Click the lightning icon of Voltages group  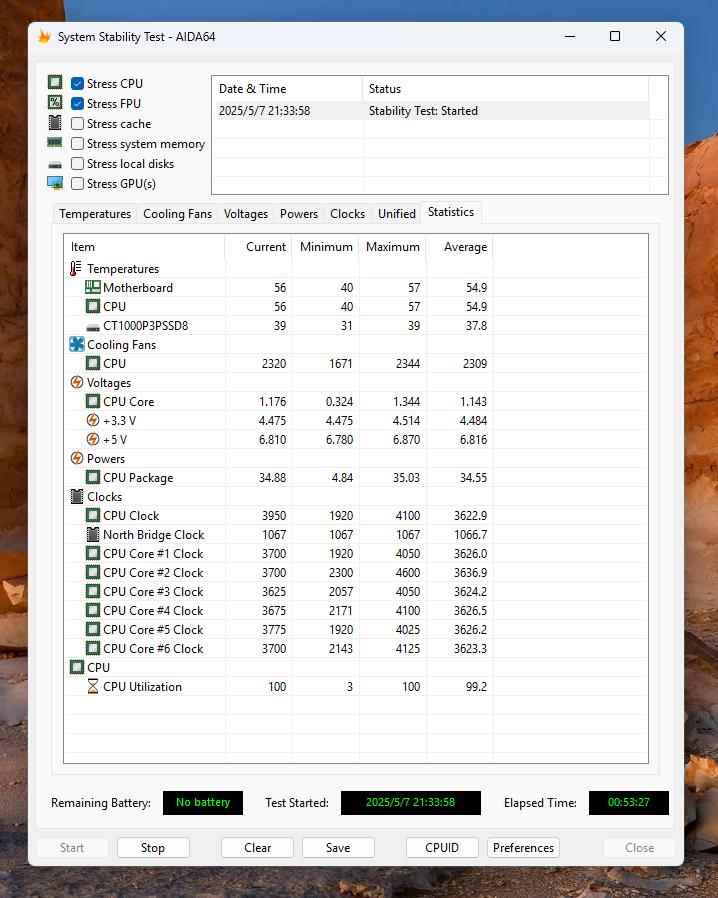tap(77, 382)
